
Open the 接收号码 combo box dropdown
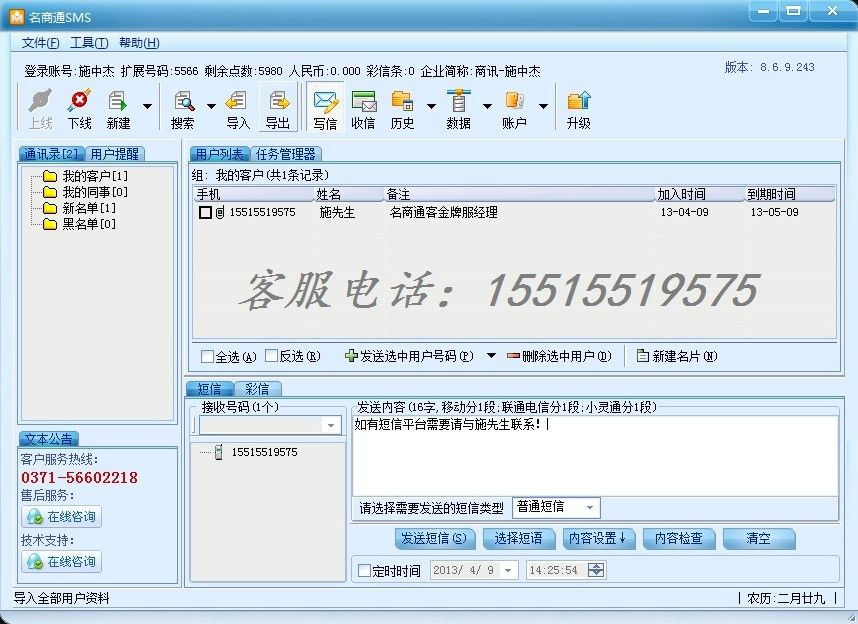click(331, 425)
